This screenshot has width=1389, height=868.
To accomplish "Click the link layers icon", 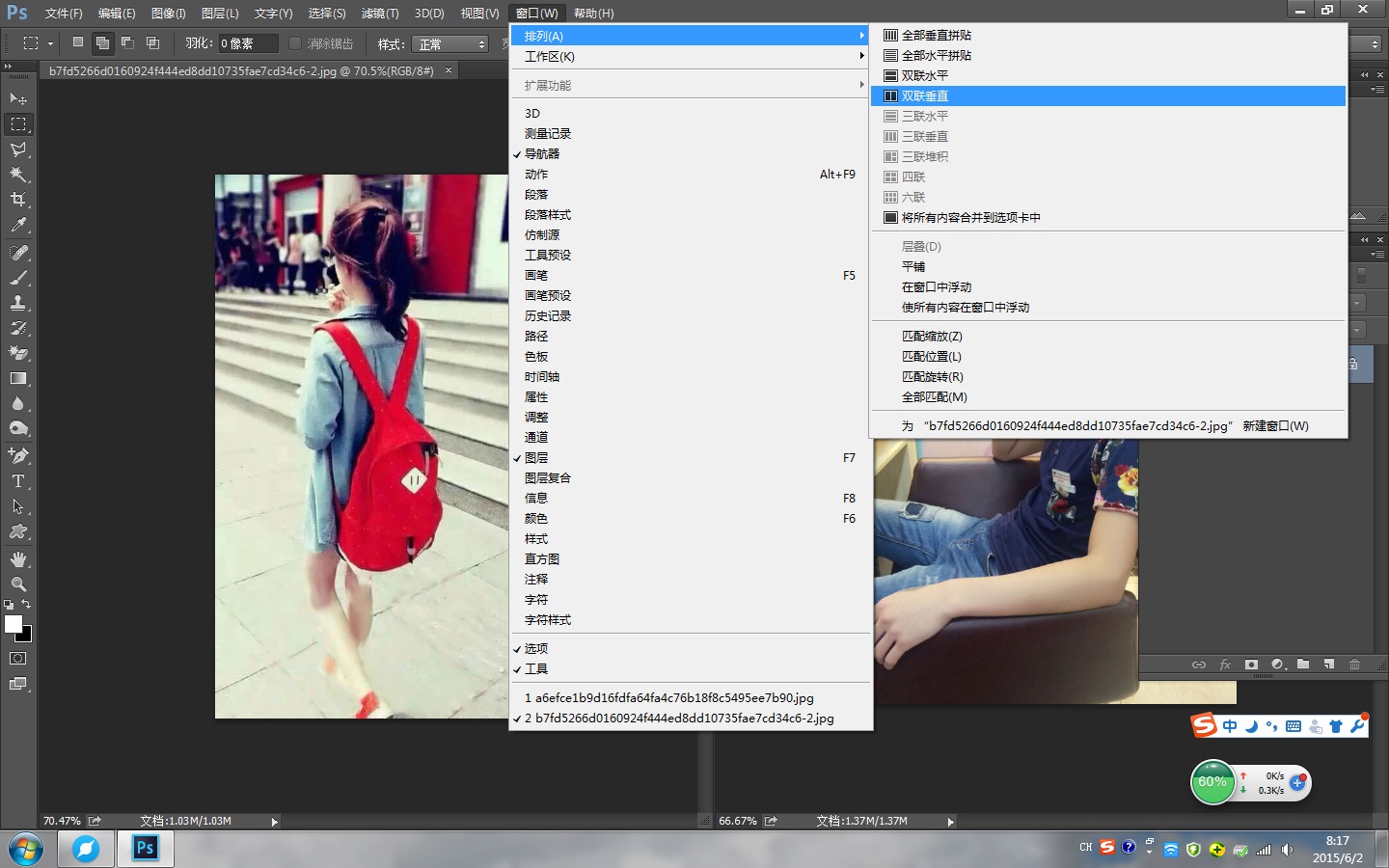I will [x=1198, y=665].
